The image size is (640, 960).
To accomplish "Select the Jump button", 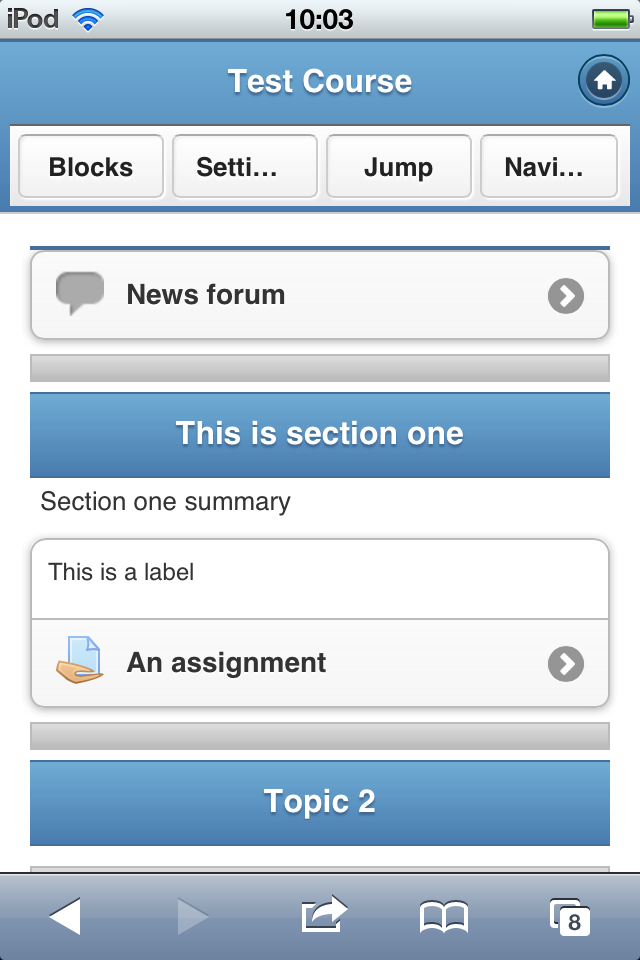I will click(x=399, y=167).
